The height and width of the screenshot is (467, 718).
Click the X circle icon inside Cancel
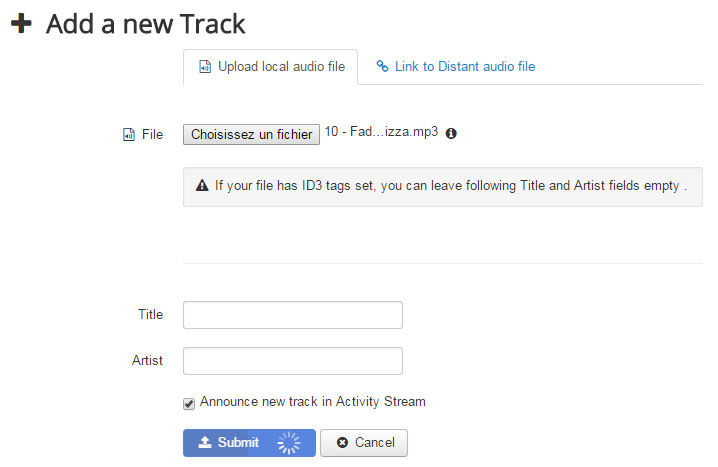(x=342, y=443)
